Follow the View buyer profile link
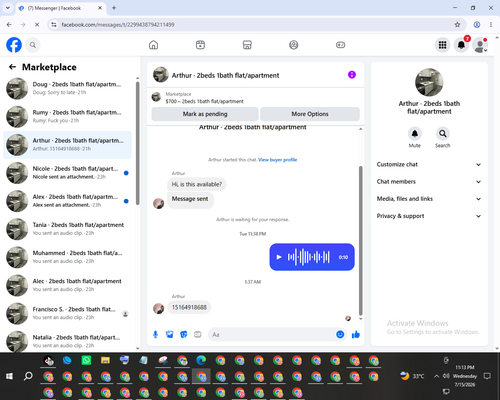This screenshot has width=500, height=400. [277, 160]
